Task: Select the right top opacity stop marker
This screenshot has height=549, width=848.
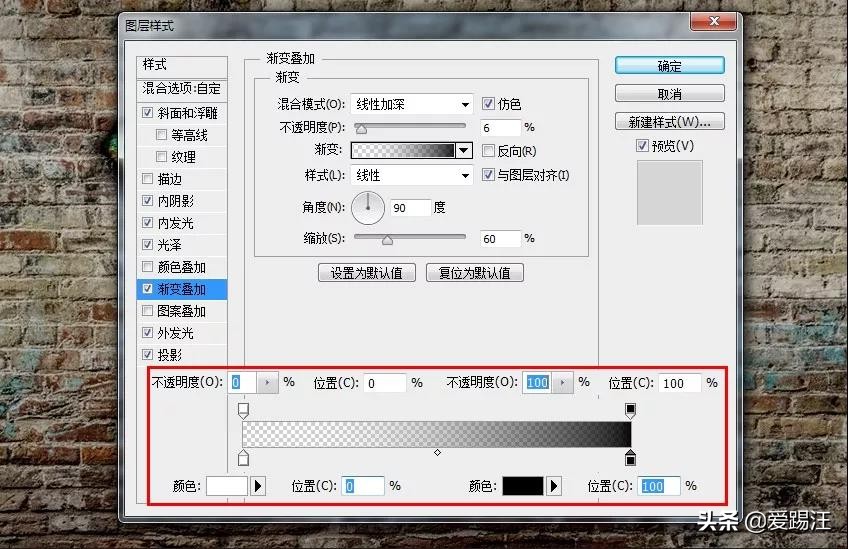Action: coord(630,410)
